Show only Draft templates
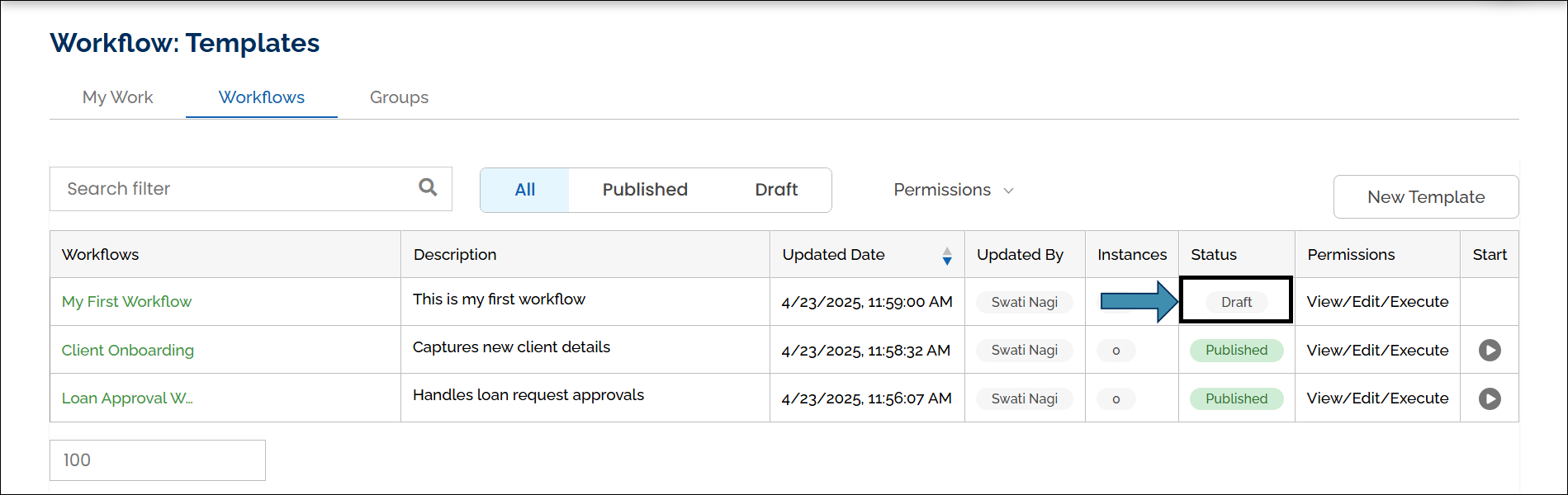 (x=776, y=190)
